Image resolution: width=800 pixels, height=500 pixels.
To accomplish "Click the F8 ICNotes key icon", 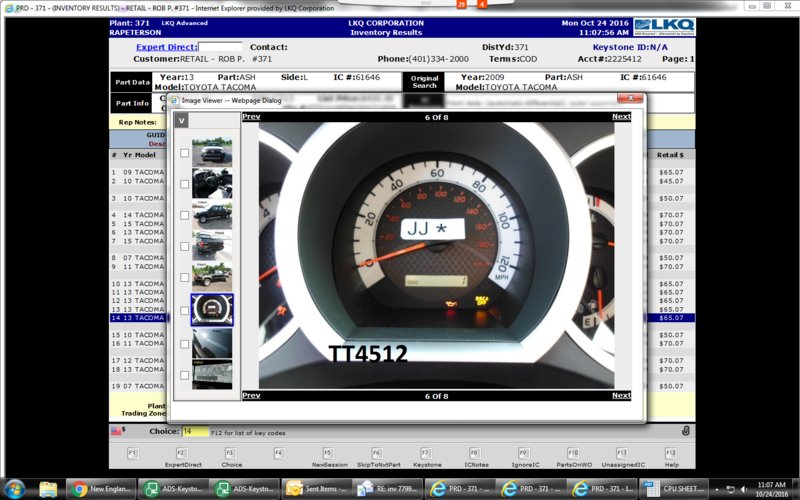I will (475, 453).
